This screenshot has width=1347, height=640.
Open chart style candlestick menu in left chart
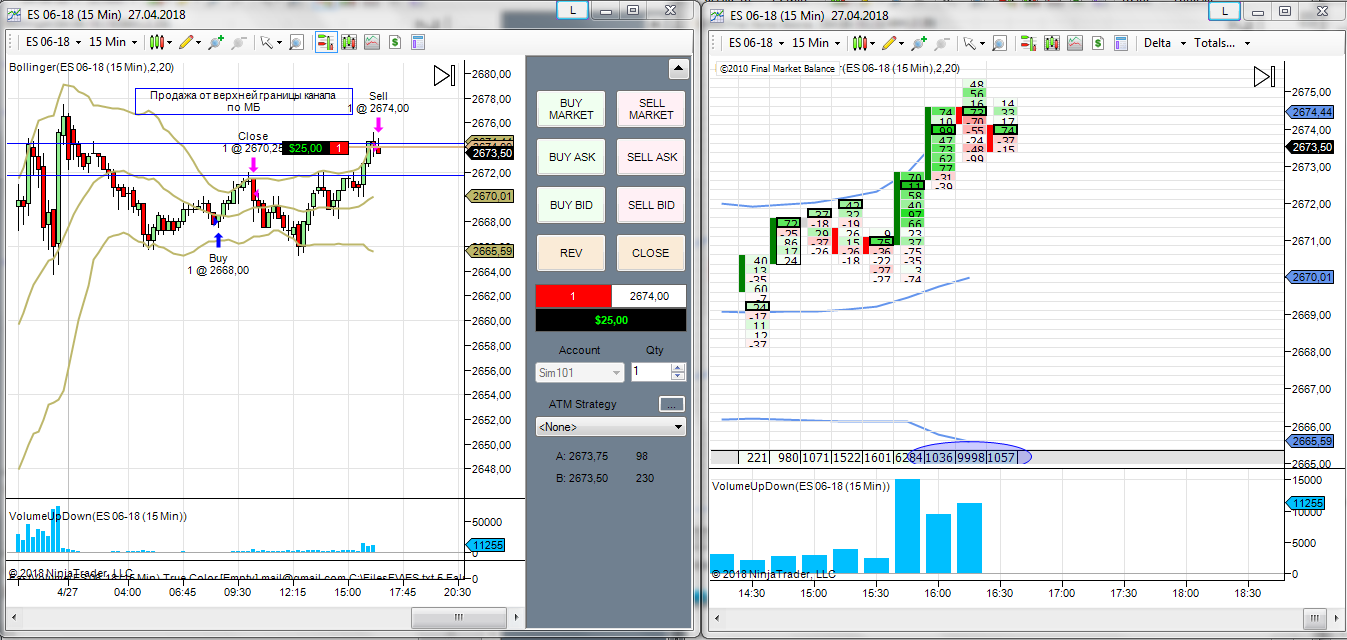(x=160, y=42)
